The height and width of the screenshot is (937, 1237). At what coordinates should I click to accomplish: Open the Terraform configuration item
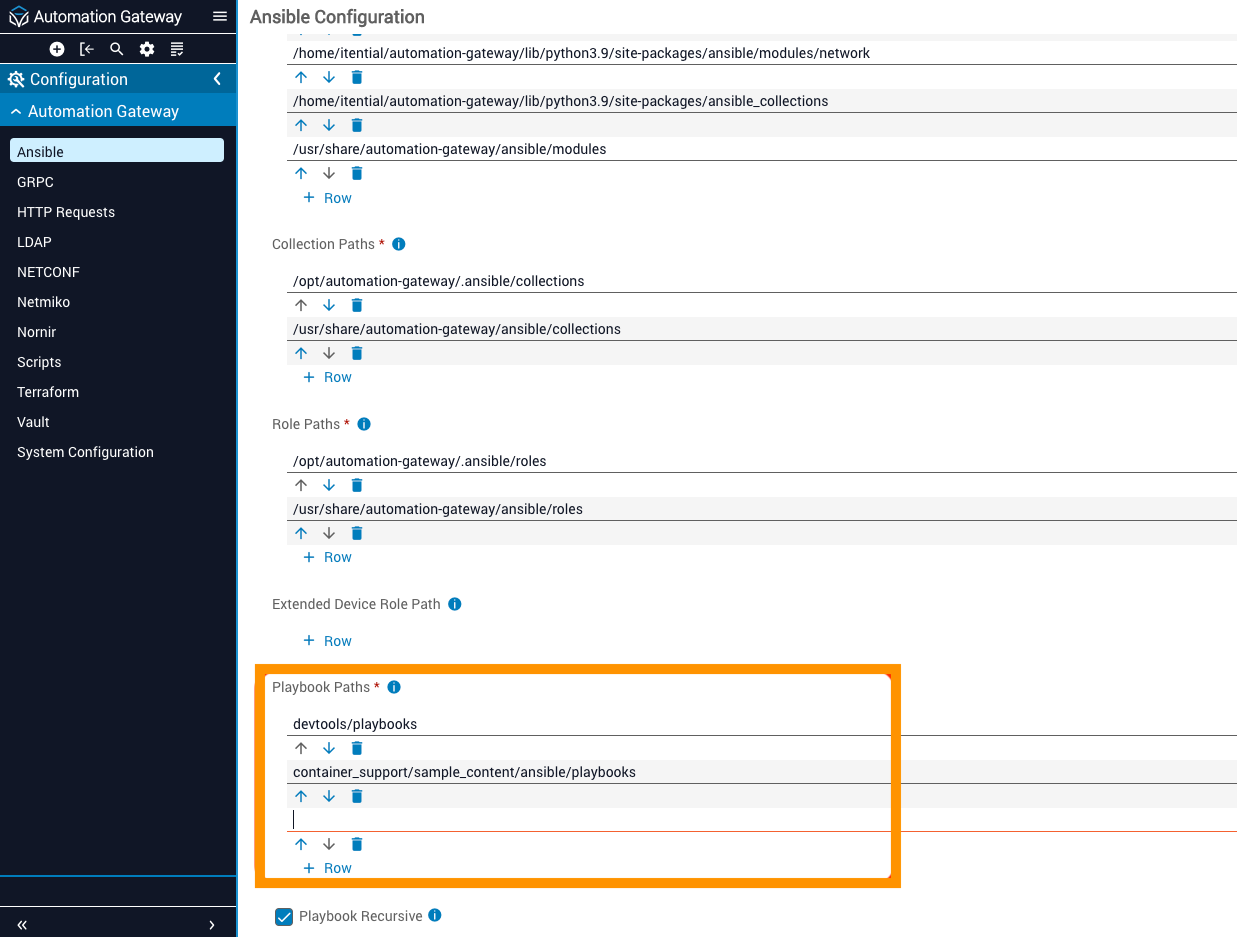48,392
